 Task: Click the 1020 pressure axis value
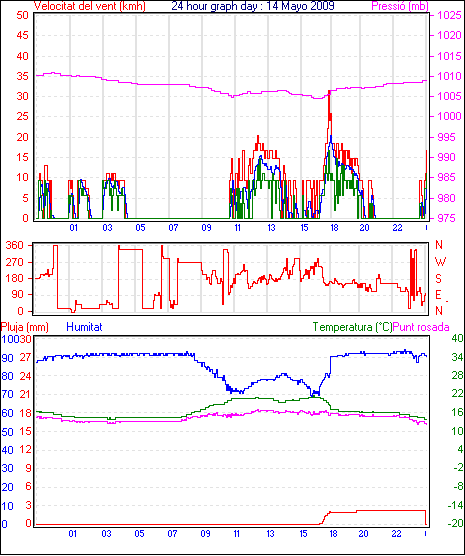[449, 35]
